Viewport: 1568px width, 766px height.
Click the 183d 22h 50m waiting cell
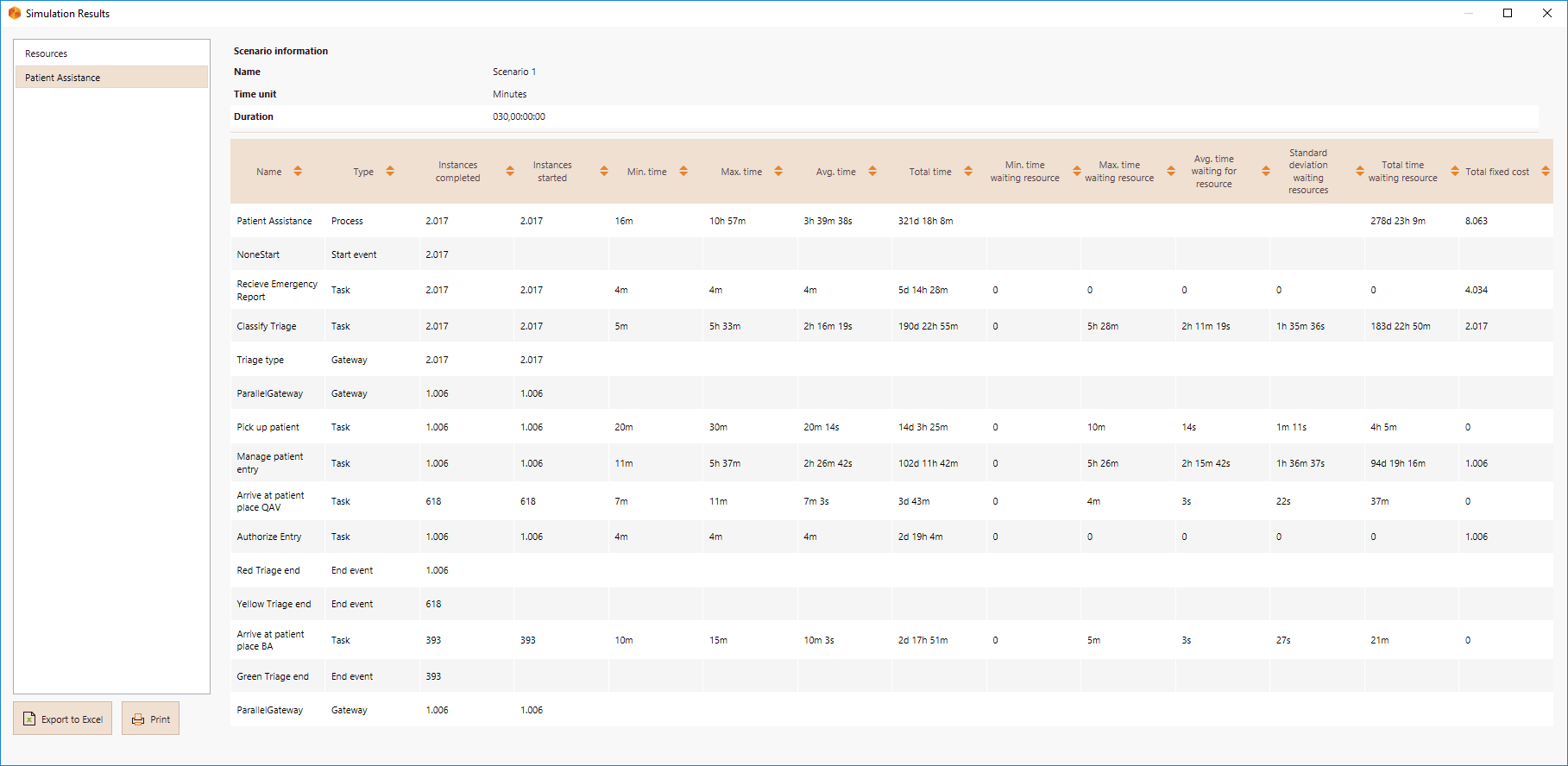tap(1401, 326)
